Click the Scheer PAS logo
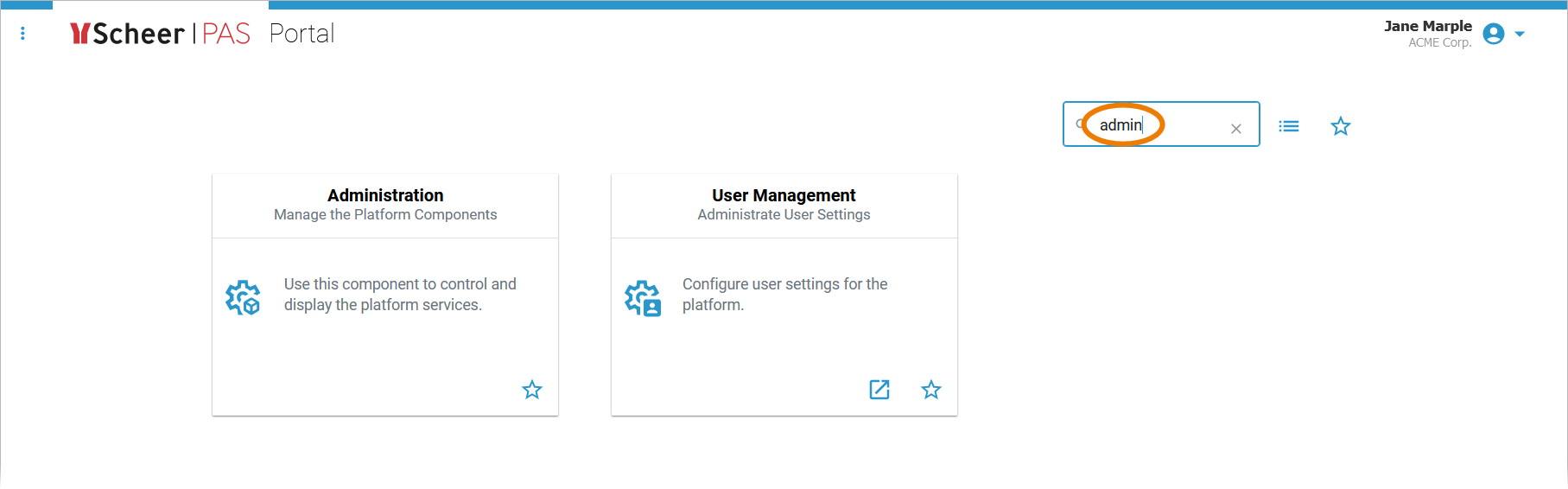1568x489 pixels. click(160, 34)
